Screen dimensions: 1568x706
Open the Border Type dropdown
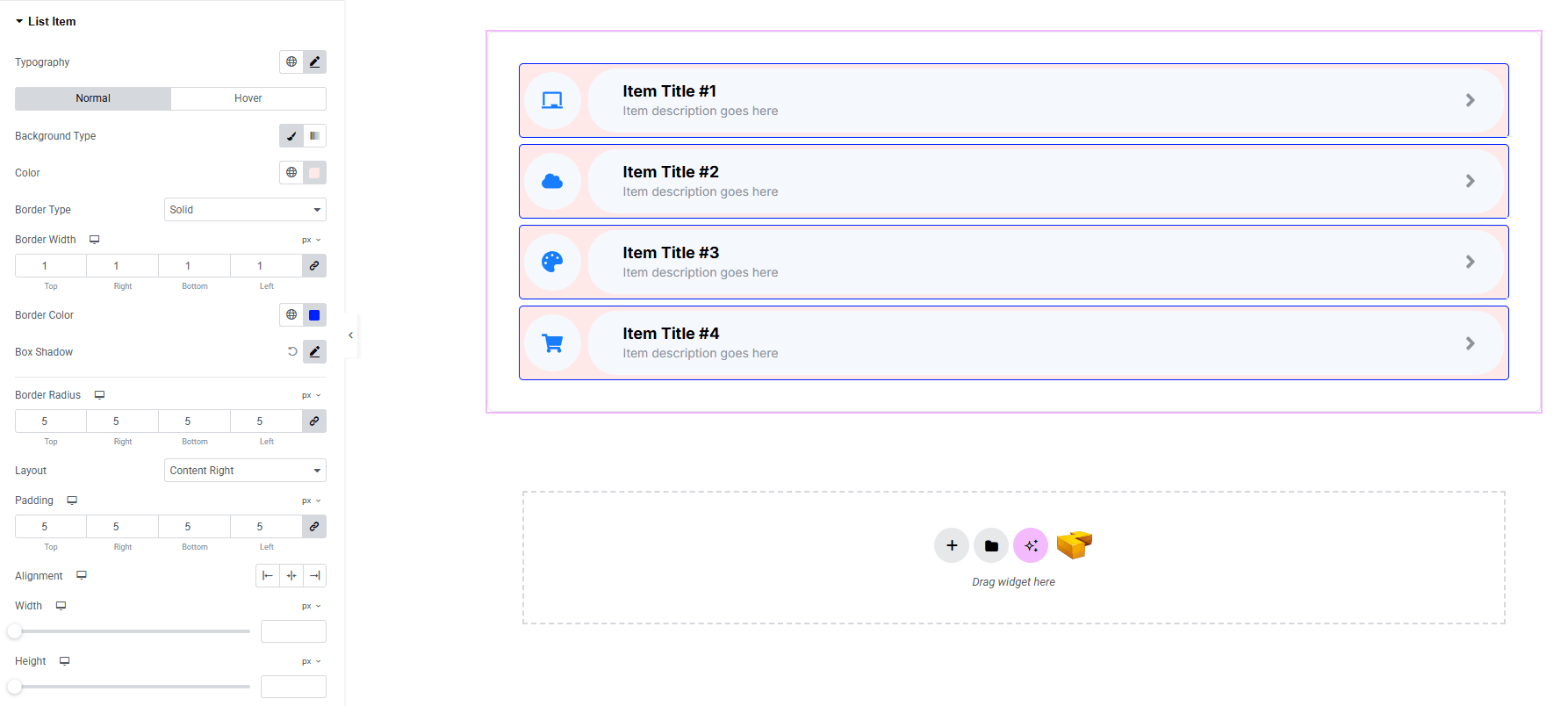coord(245,209)
